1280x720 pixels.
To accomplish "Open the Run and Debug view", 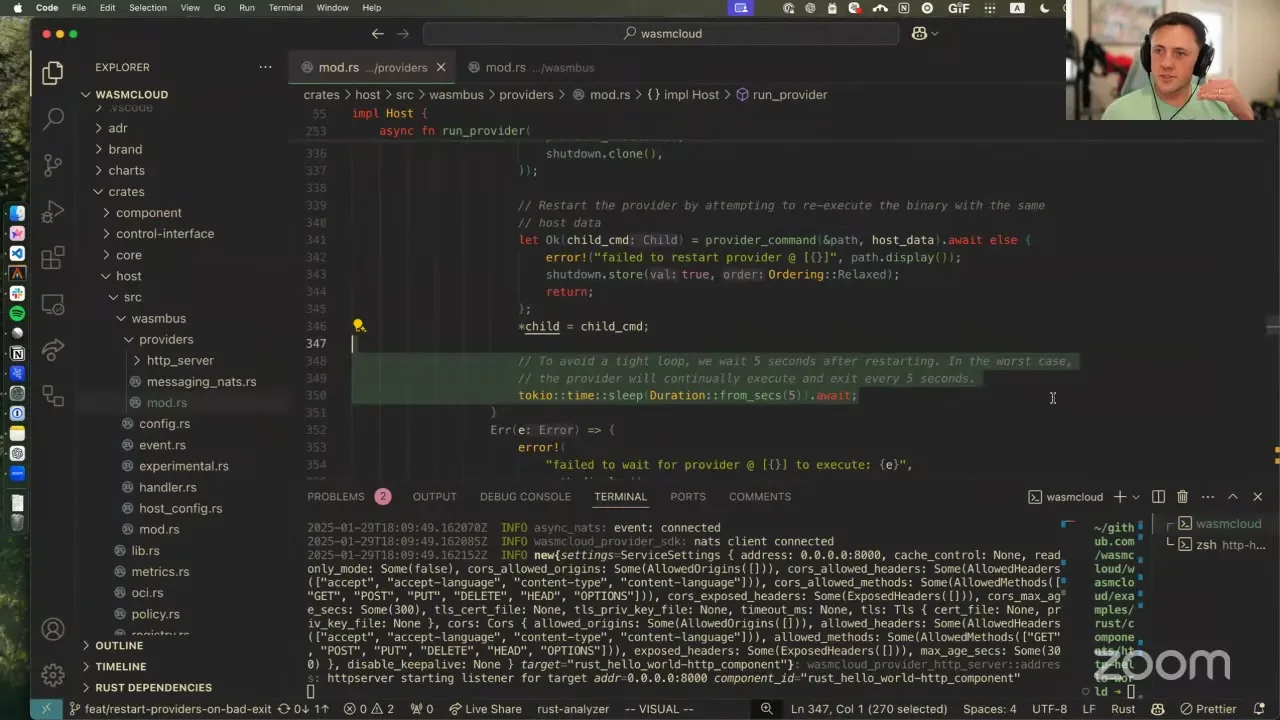I will click(53, 212).
